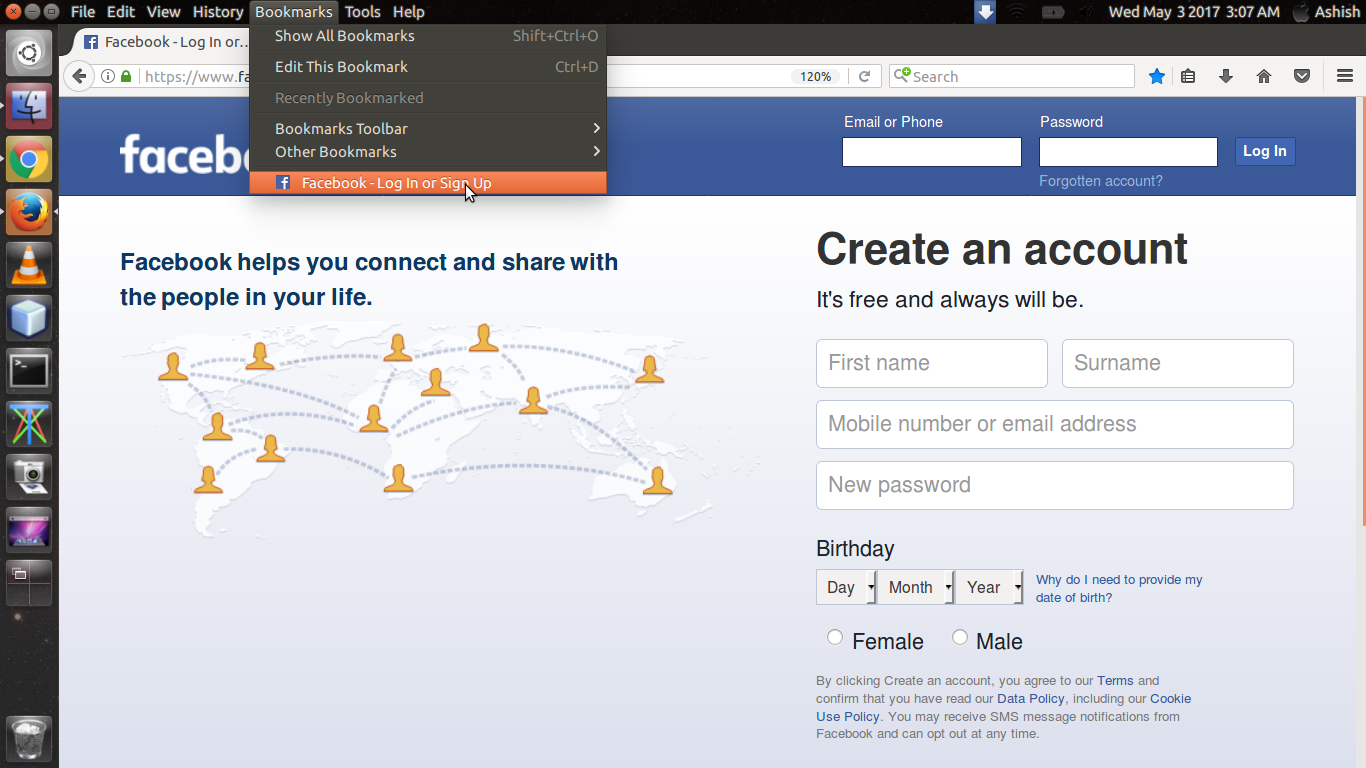Open the History menu
1366x768 pixels.
[217, 12]
